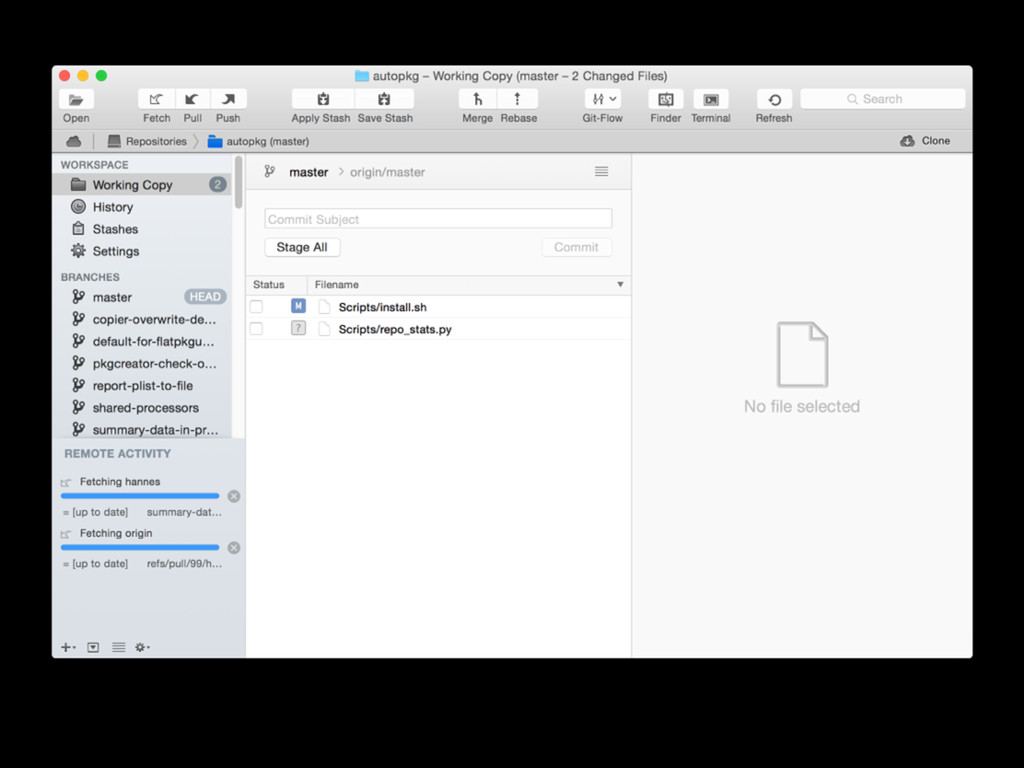Select the report-plist-to-file branch
This screenshot has width=1024, height=768.
[142, 386]
